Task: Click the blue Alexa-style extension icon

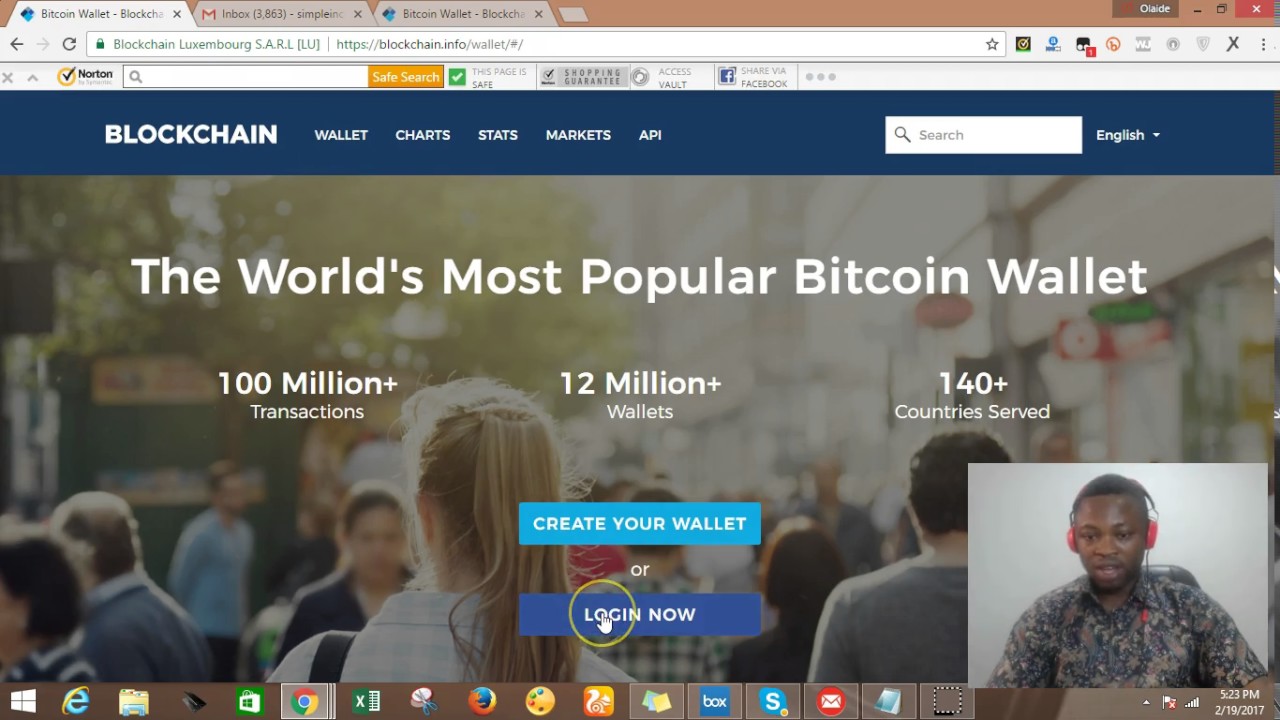Action: tap(1053, 44)
